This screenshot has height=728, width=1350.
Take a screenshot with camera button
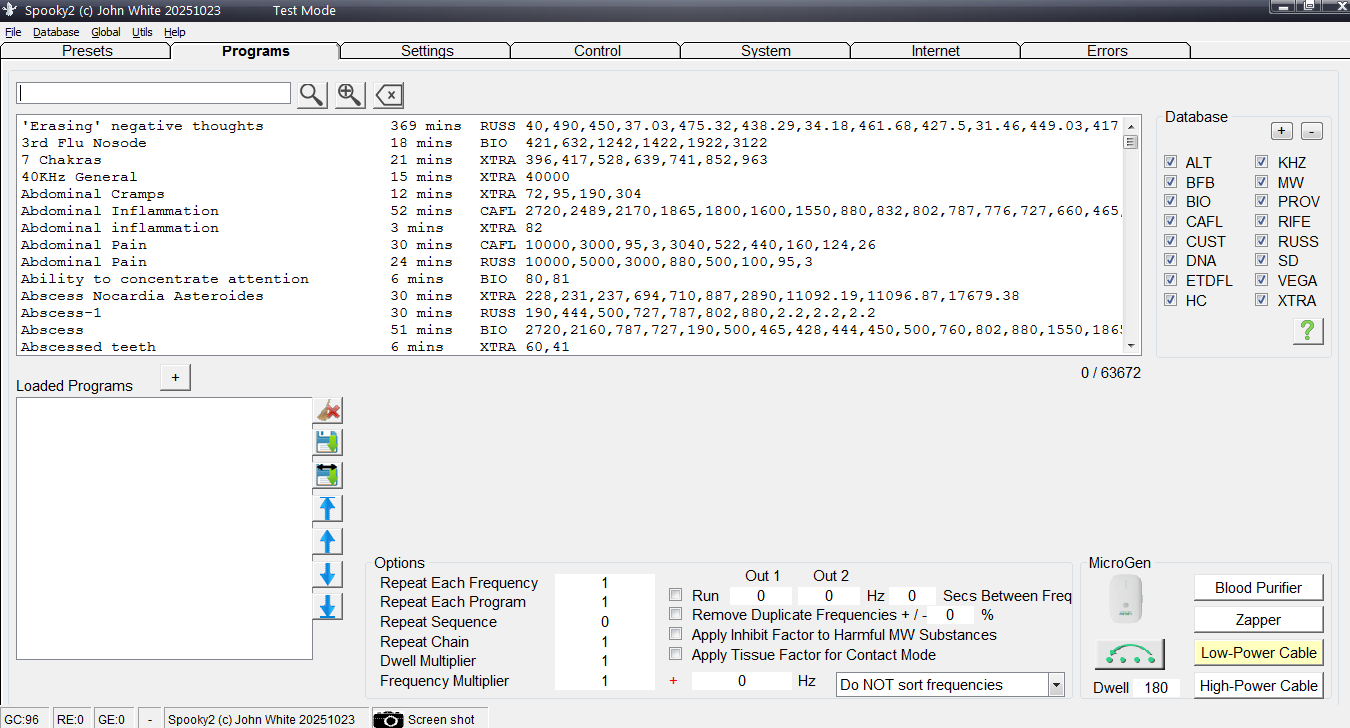coord(424,719)
